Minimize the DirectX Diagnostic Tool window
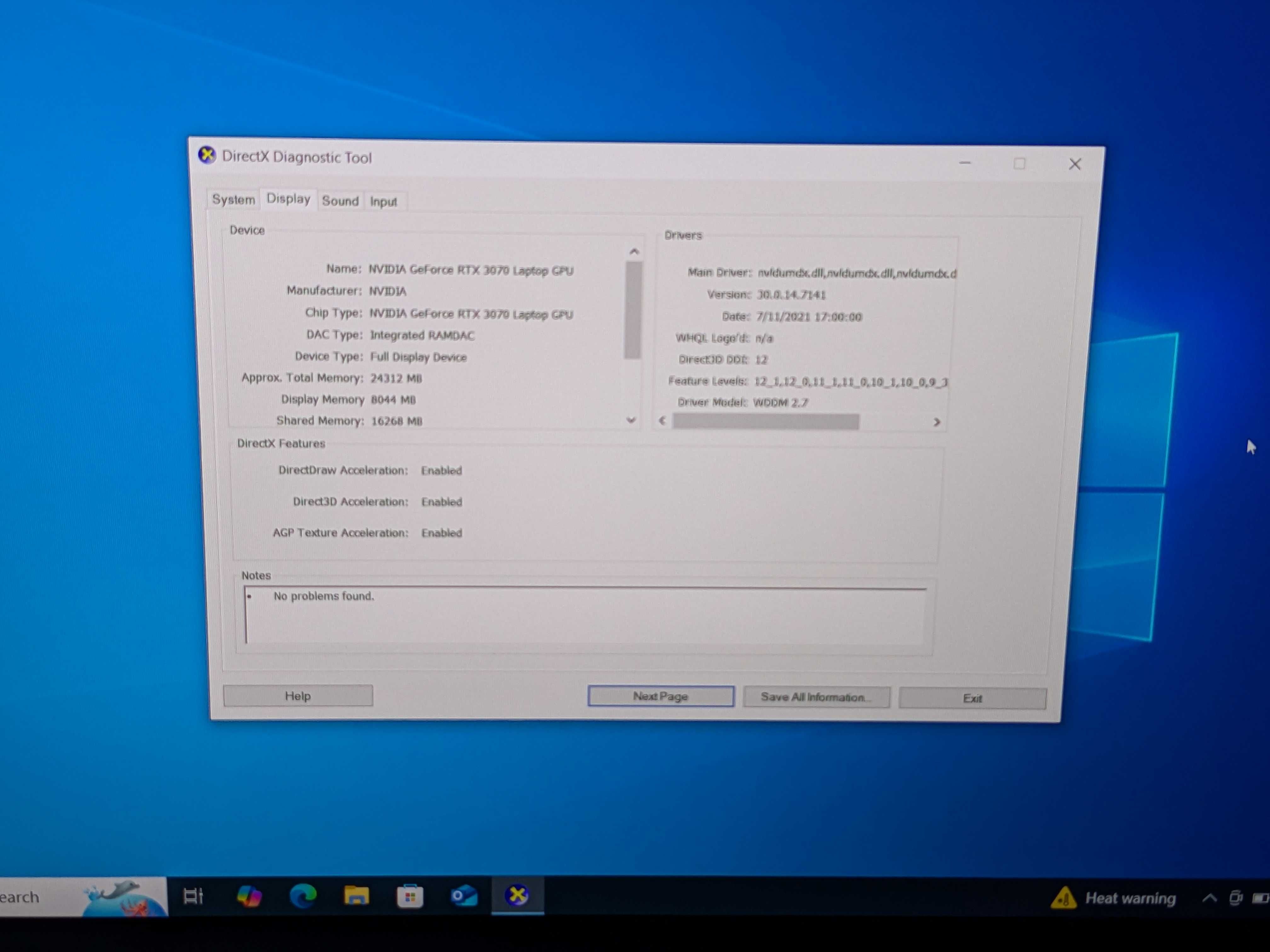This screenshot has width=1270, height=952. [965, 163]
